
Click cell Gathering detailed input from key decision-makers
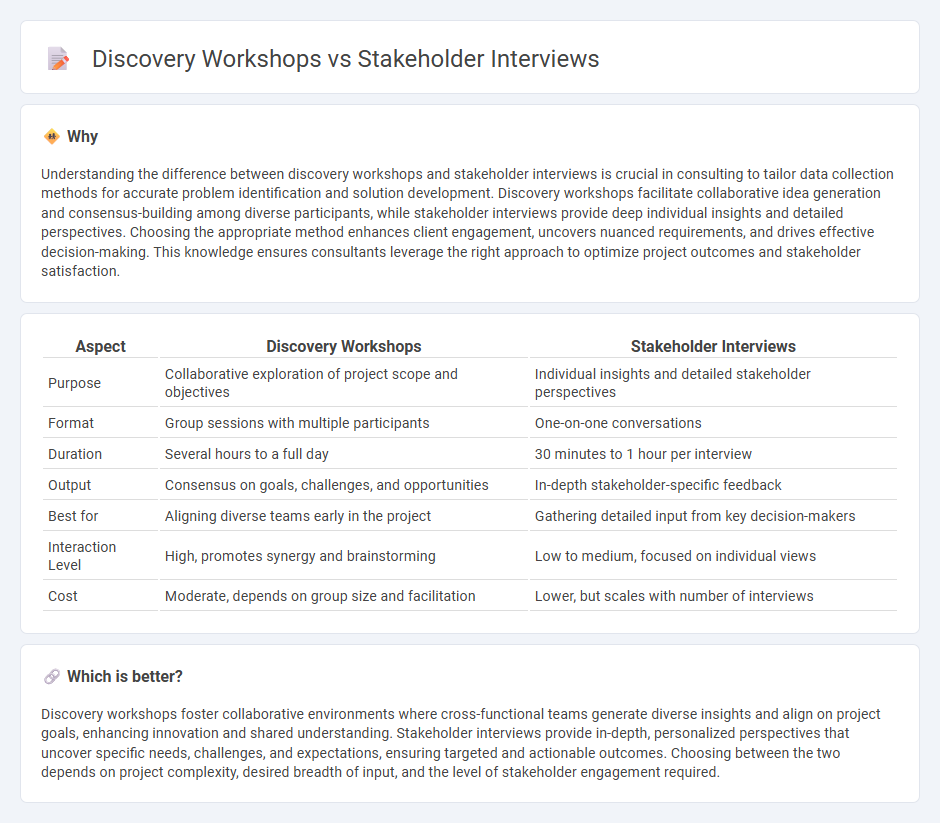point(713,517)
